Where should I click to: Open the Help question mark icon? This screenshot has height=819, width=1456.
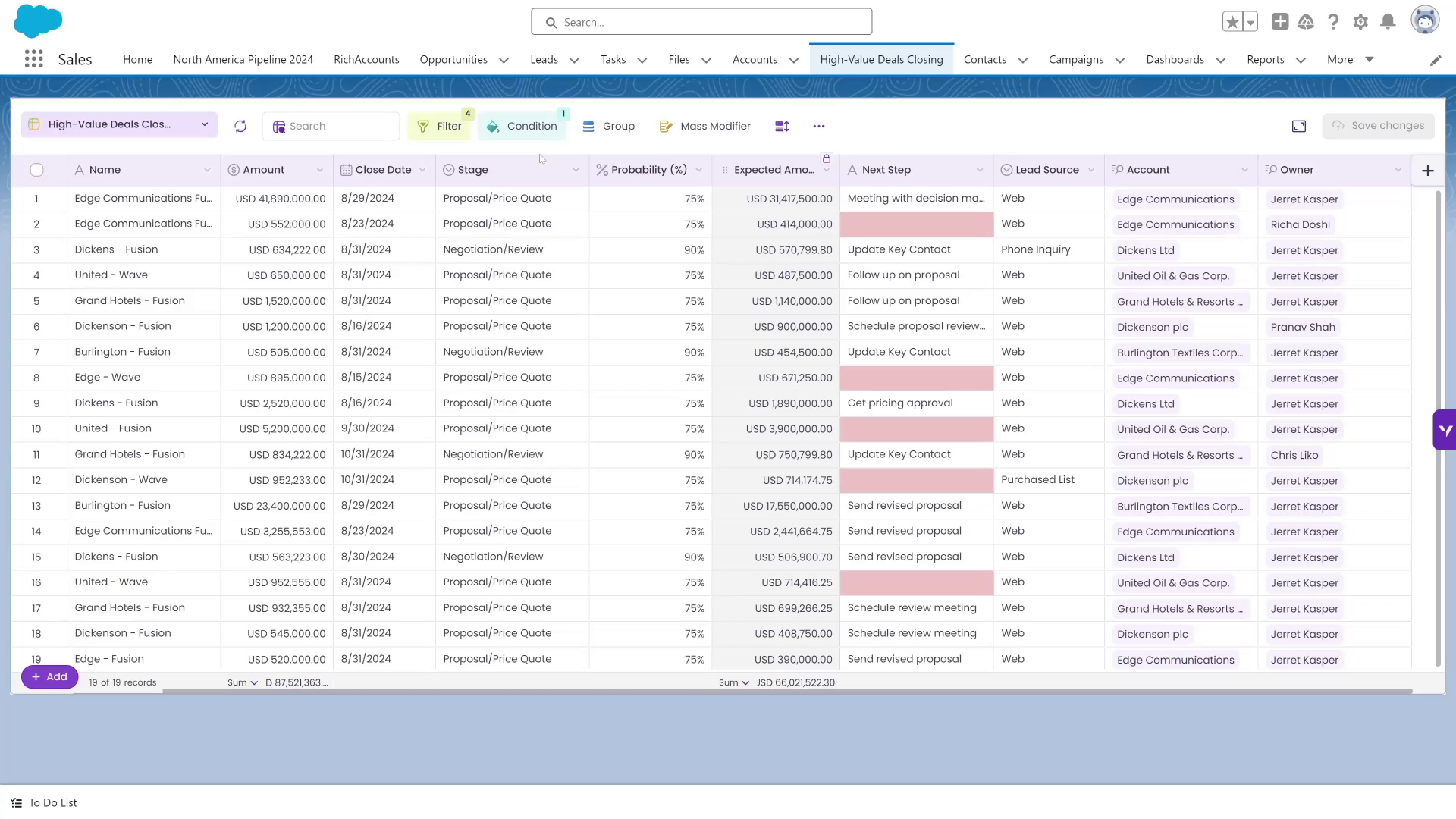[x=1333, y=22]
